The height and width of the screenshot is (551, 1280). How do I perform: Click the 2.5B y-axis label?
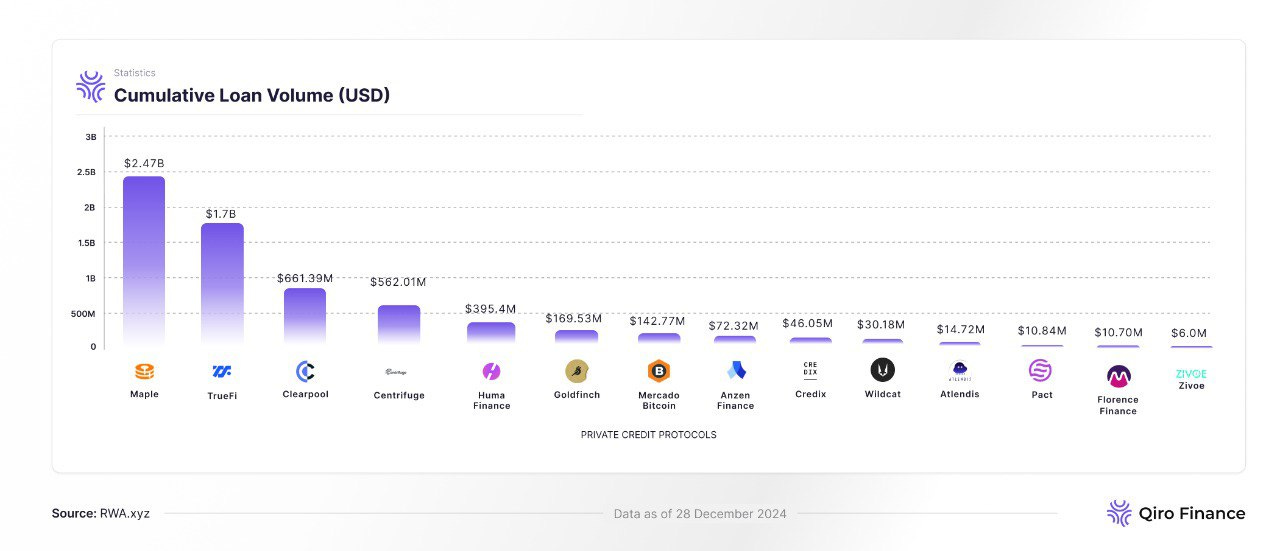pyautogui.click(x=88, y=172)
